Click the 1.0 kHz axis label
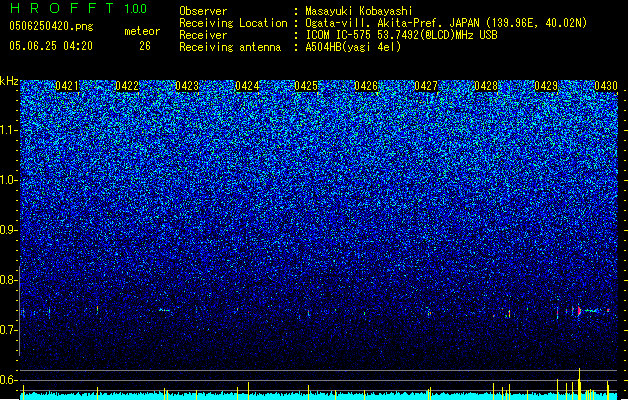This screenshot has height=400, width=629. [x=9, y=180]
